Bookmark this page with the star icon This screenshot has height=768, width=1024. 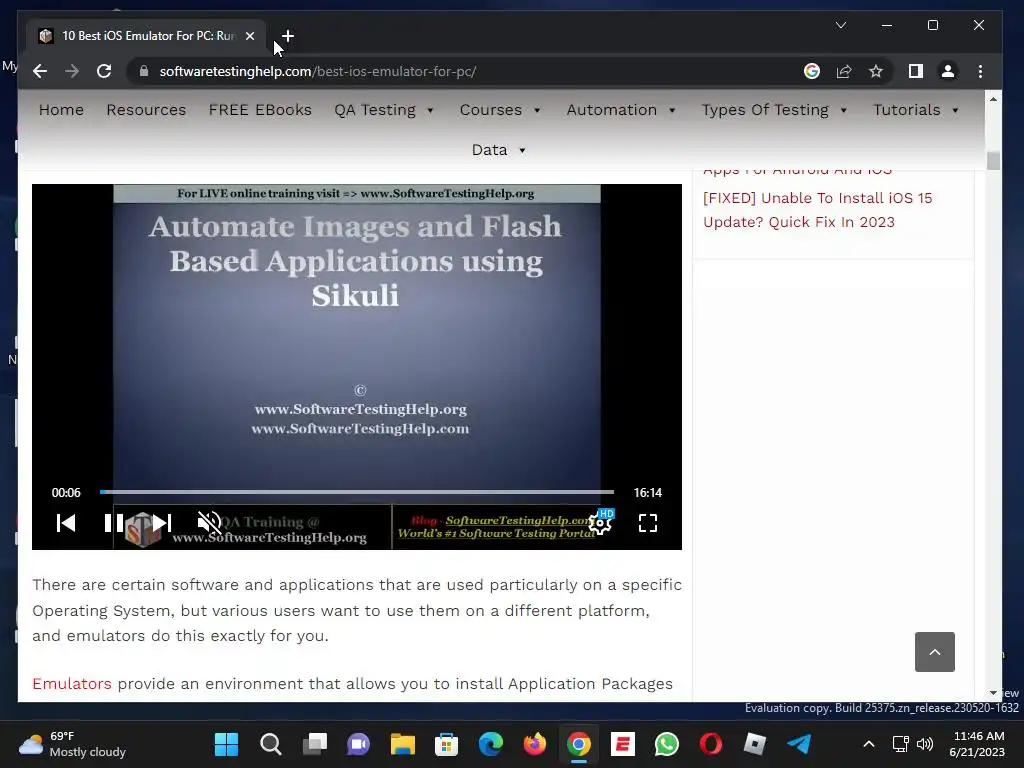click(876, 71)
